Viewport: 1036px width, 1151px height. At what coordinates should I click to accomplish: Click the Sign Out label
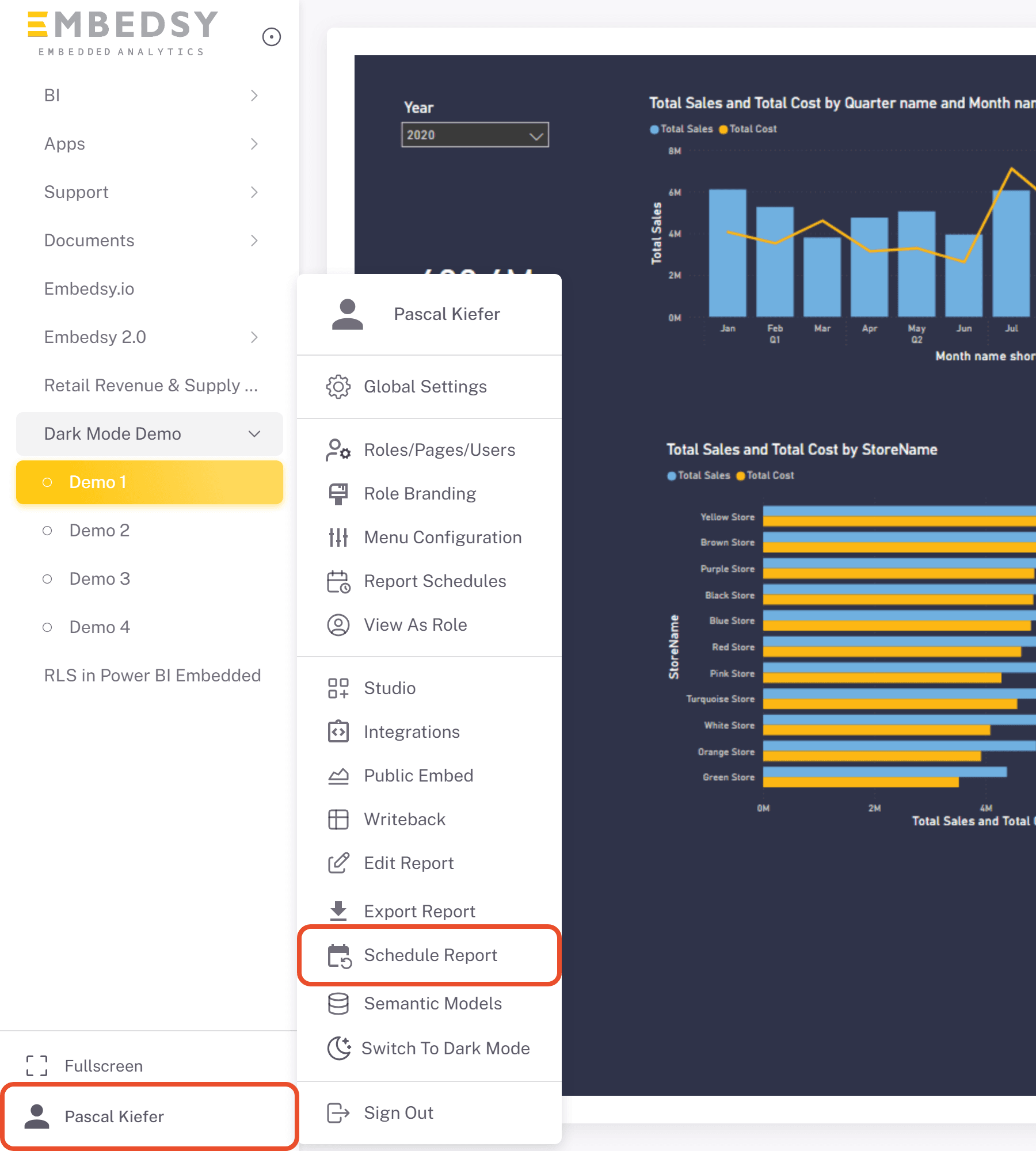[x=399, y=1113]
